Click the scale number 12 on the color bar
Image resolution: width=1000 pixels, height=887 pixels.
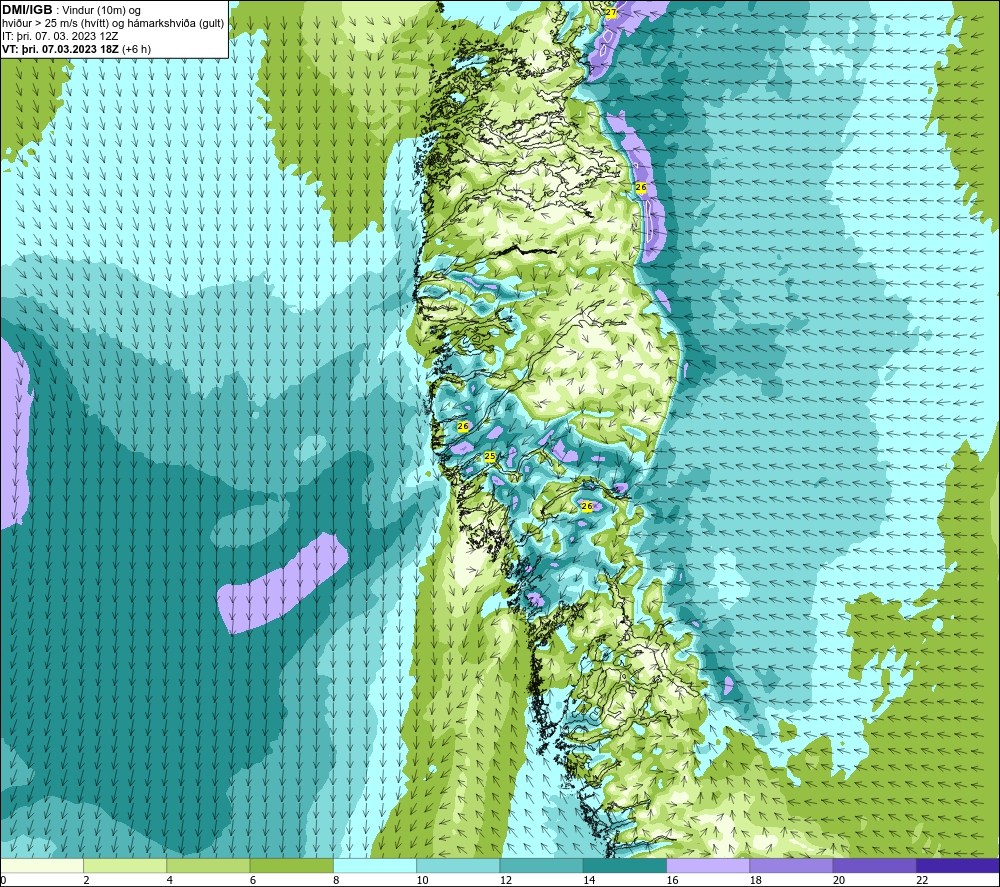click(506, 881)
